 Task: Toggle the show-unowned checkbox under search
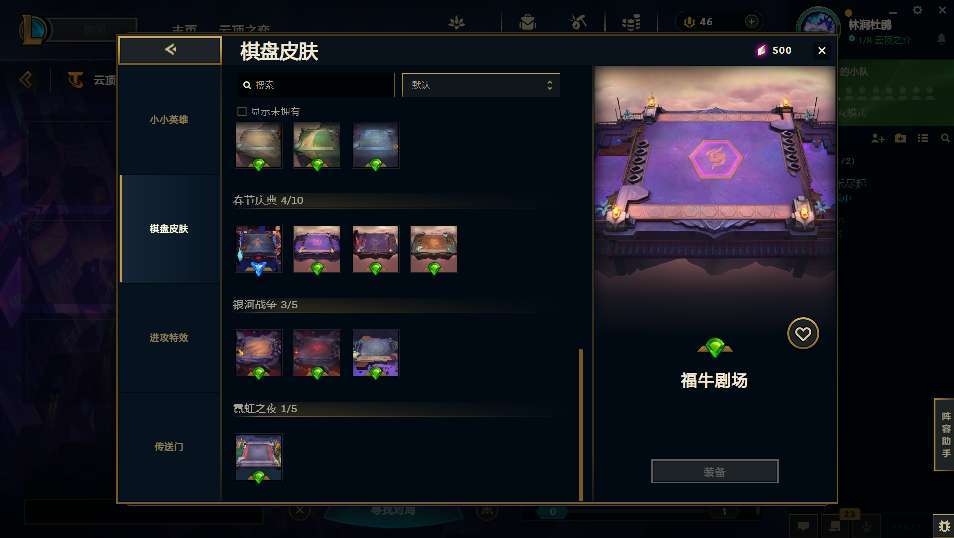242,111
